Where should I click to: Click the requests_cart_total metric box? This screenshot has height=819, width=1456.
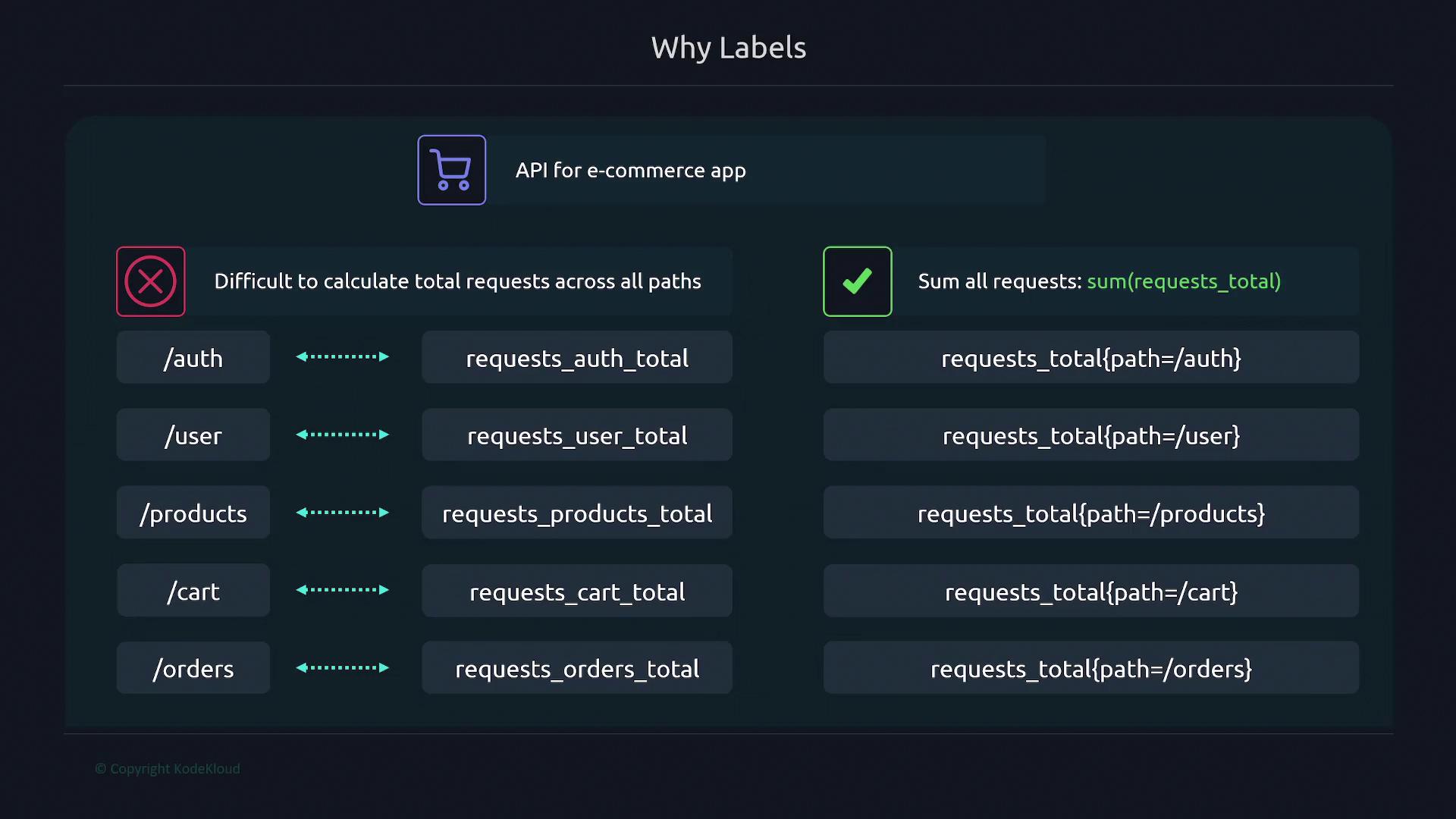pos(576,591)
